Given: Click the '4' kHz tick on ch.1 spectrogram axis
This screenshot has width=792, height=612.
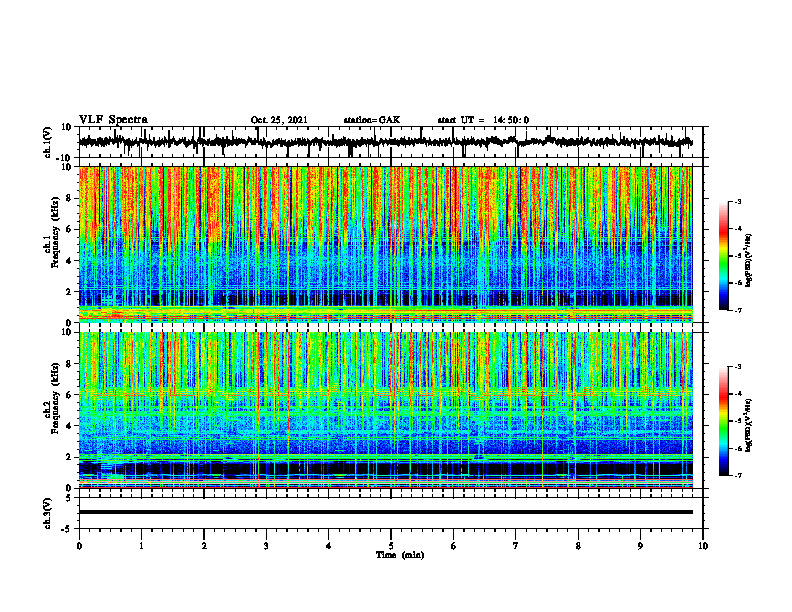Looking at the screenshot, I should point(70,261).
